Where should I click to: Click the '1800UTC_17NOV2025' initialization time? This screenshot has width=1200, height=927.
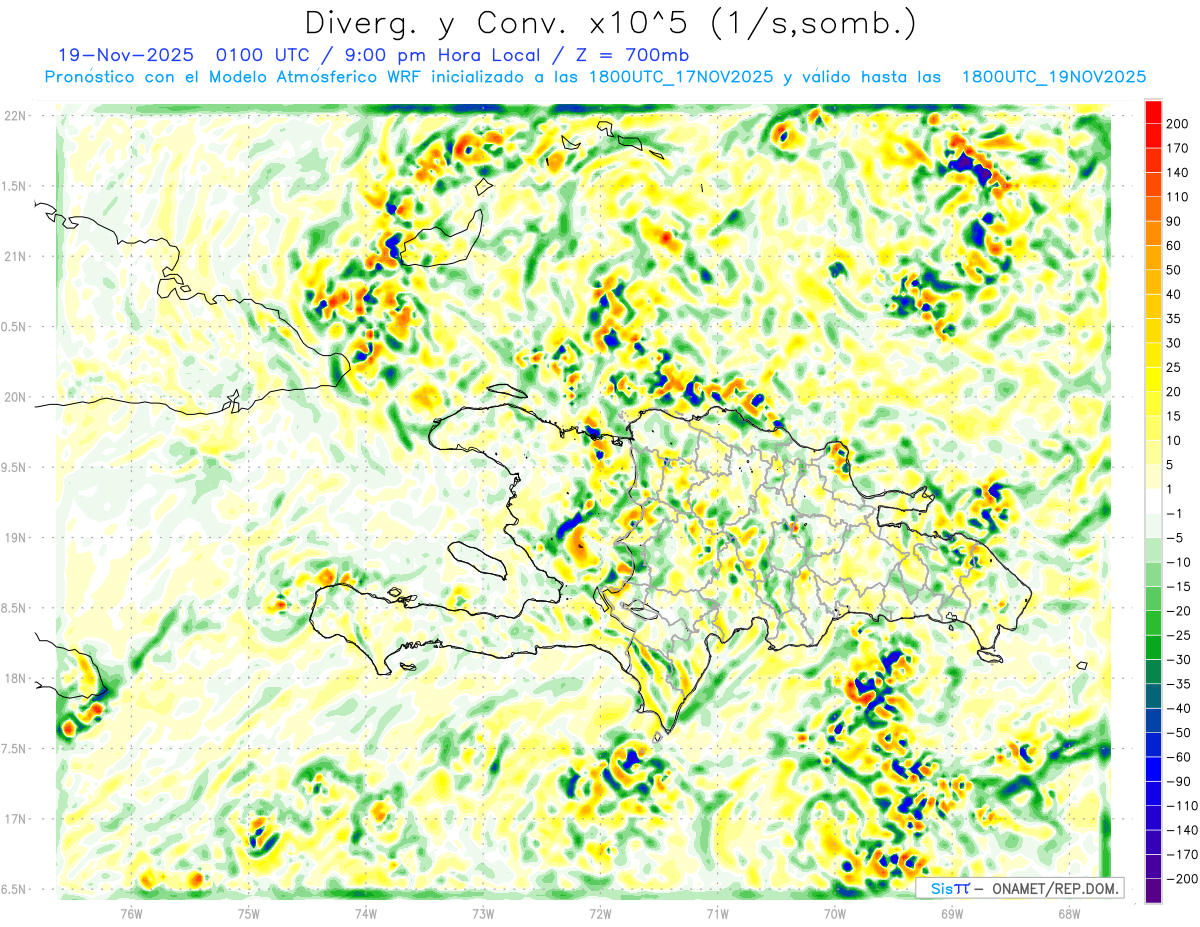point(682,77)
